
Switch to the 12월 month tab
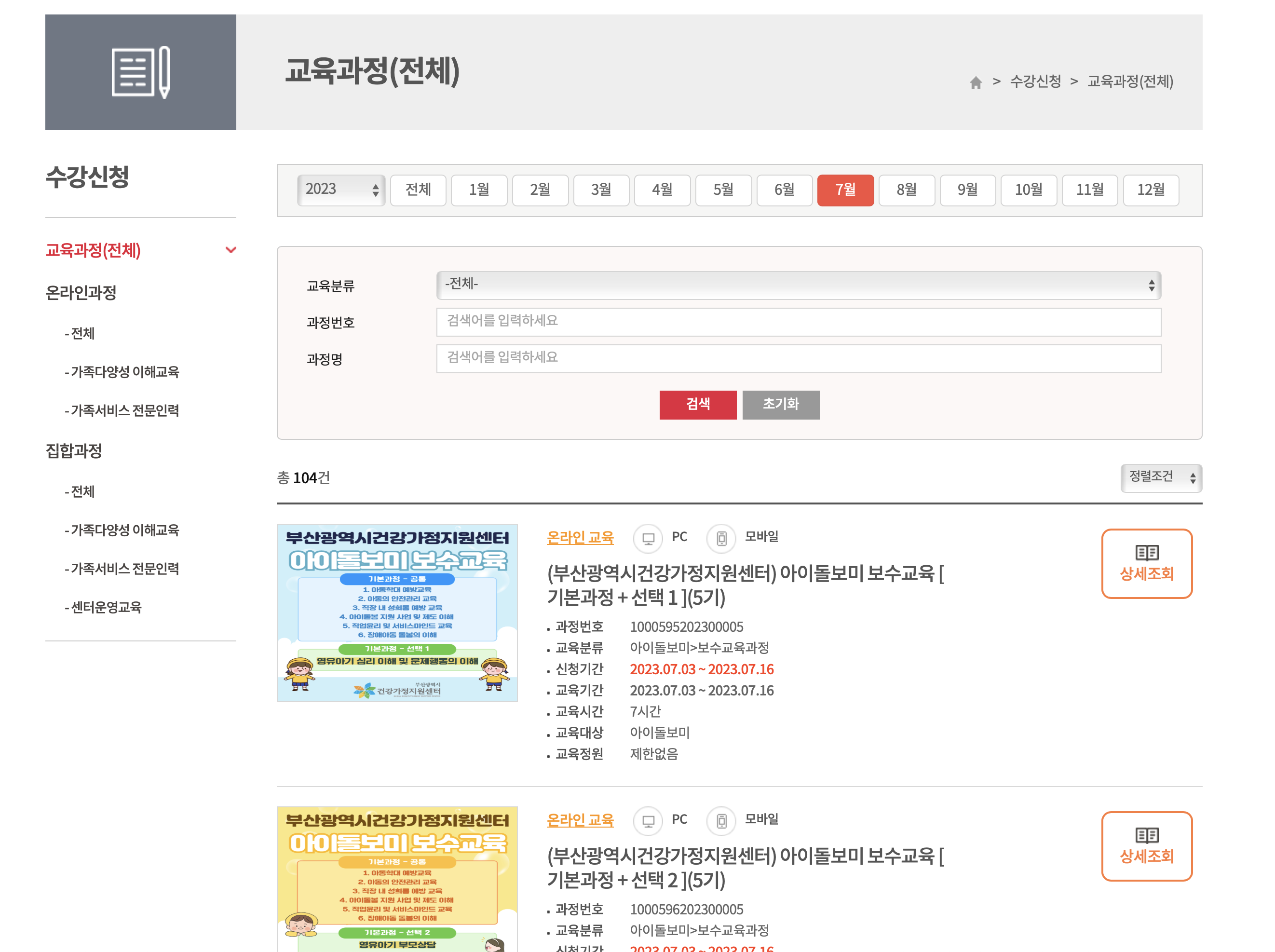click(x=1151, y=190)
